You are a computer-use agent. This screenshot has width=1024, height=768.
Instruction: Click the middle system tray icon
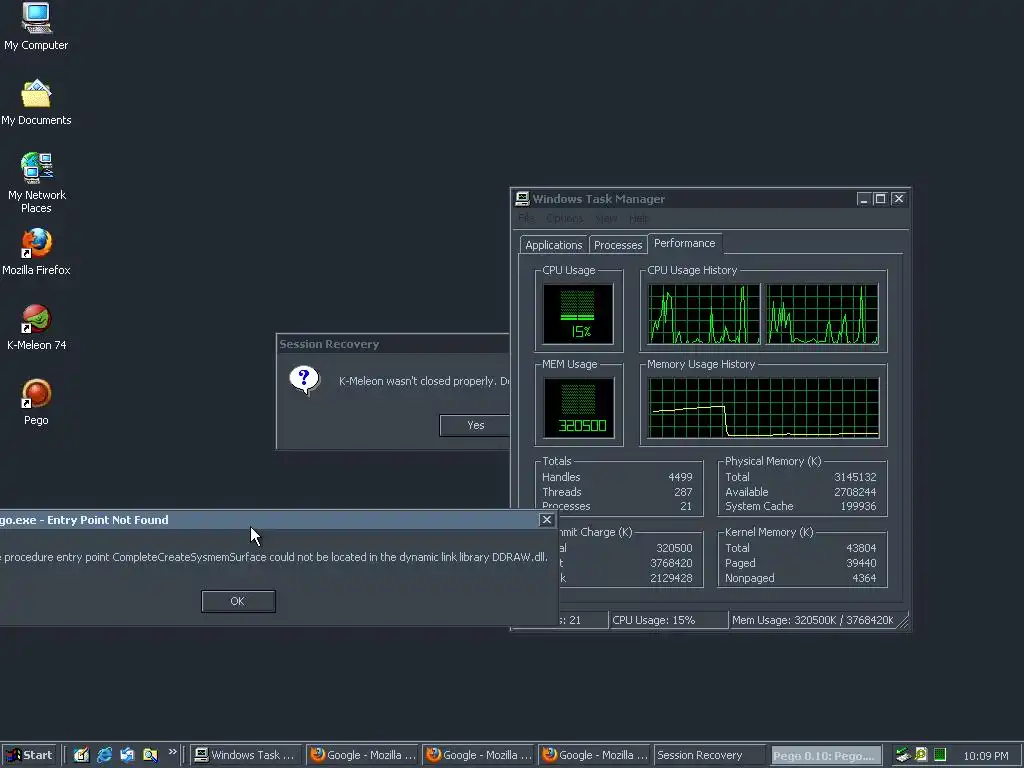921,755
